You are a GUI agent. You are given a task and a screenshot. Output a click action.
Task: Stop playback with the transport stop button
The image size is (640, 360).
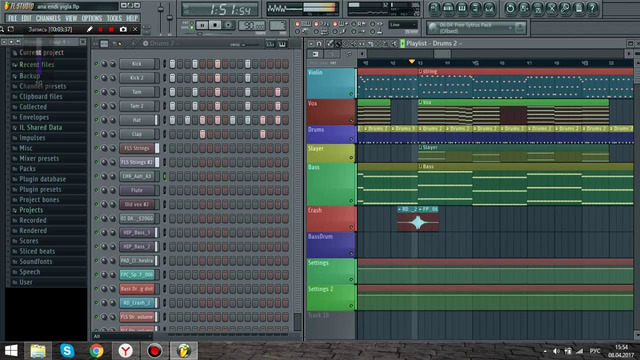tap(215, 25)
